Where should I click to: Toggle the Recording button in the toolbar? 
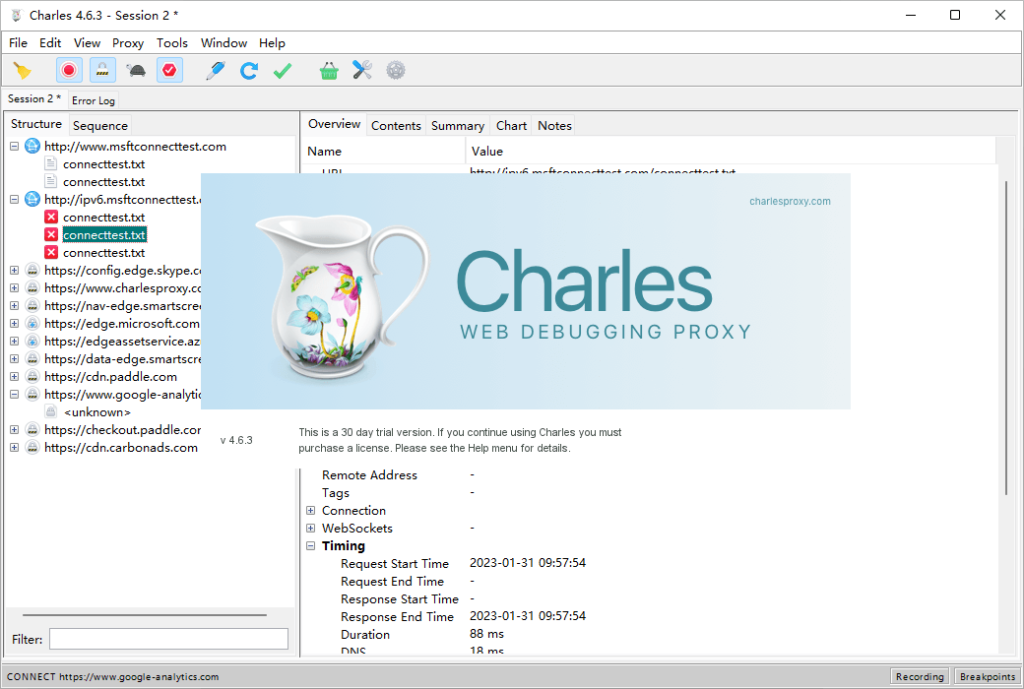click(x=67, y=70)
